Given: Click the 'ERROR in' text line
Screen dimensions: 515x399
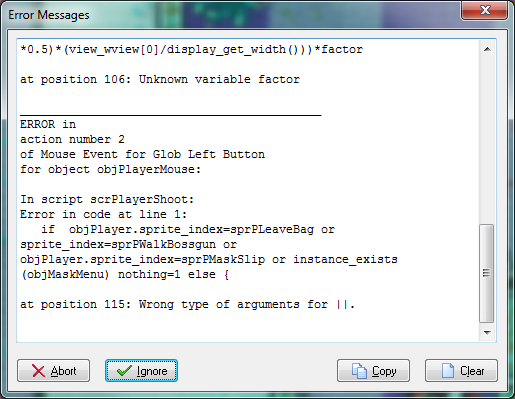Looking at the screenshot, I should (x=48, y=124).
